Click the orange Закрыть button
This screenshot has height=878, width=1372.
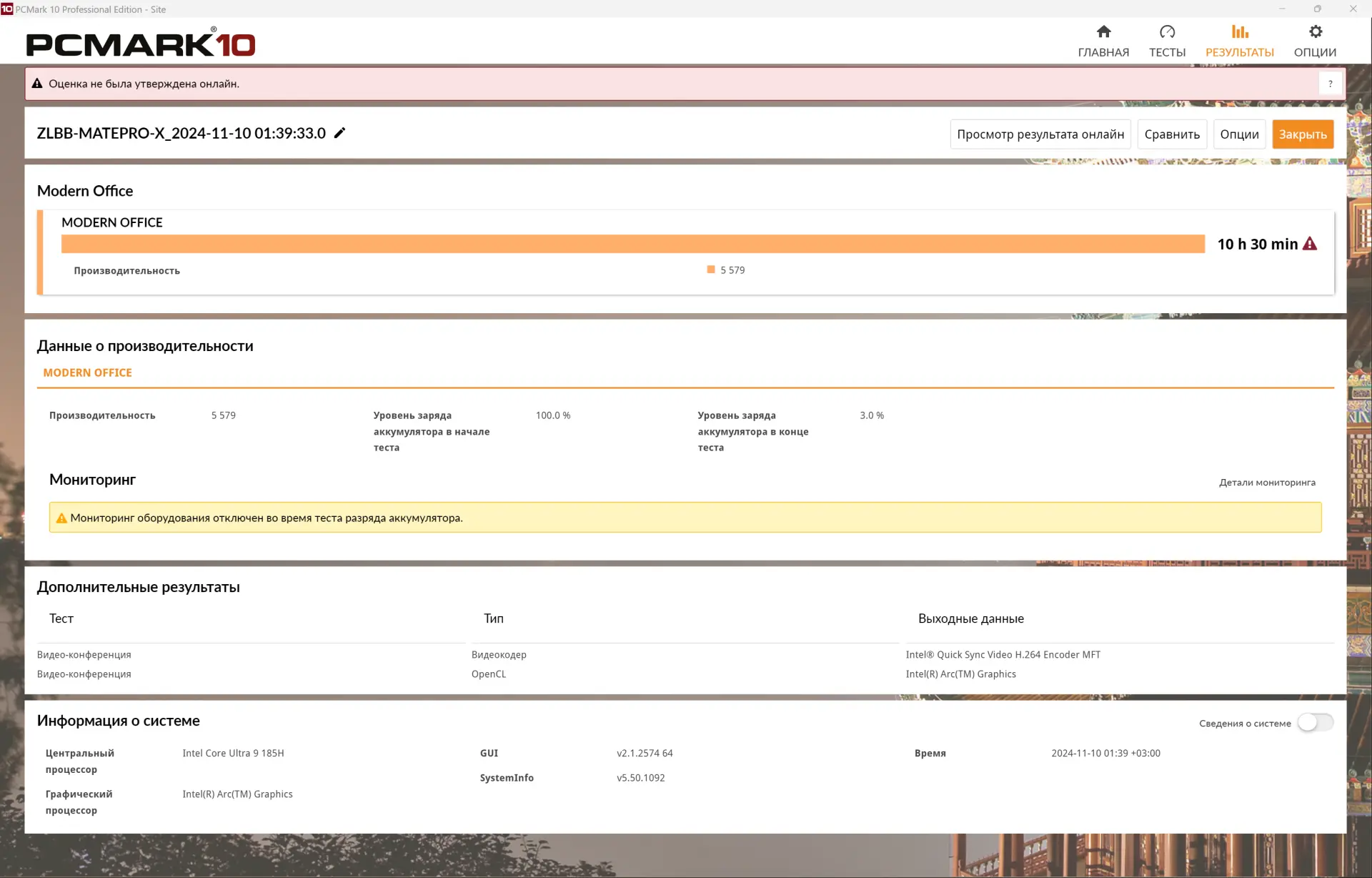click(1303, 134)
